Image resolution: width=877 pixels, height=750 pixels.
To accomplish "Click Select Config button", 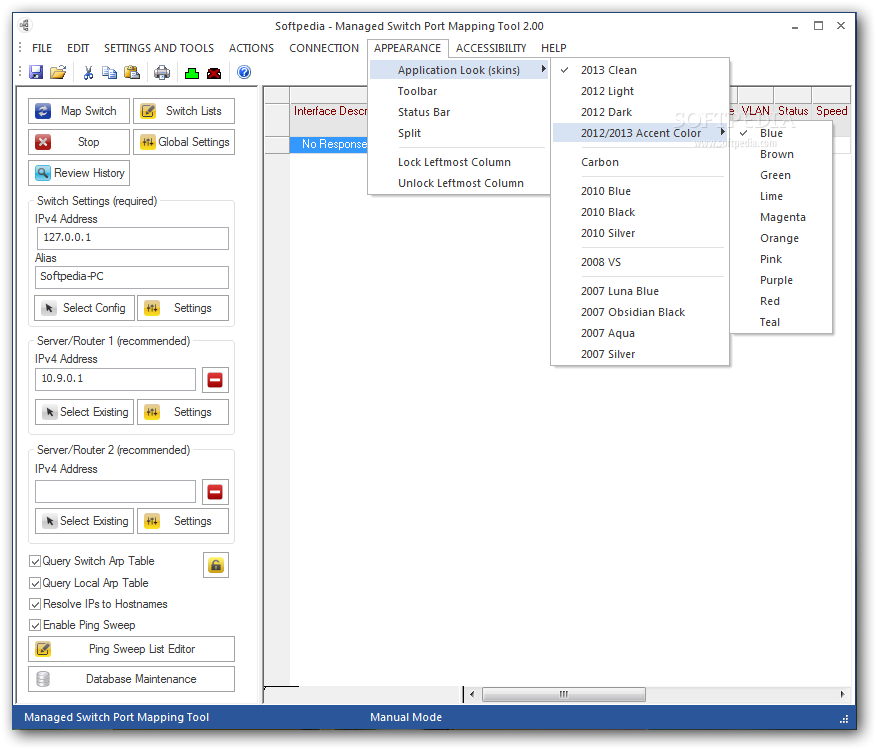I will [84, 308].
